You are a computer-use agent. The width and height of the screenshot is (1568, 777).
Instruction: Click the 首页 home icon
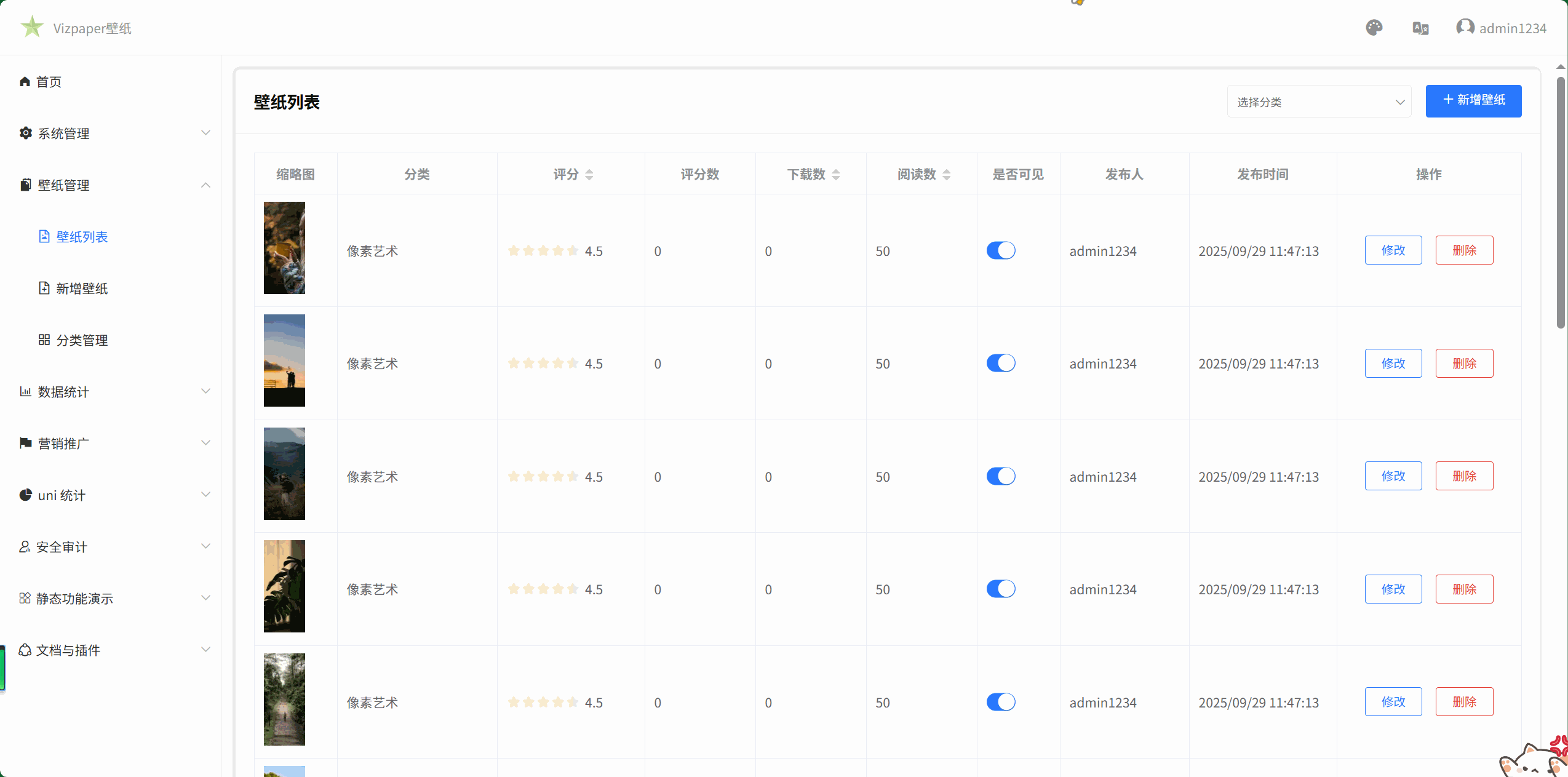coord(25,82)
